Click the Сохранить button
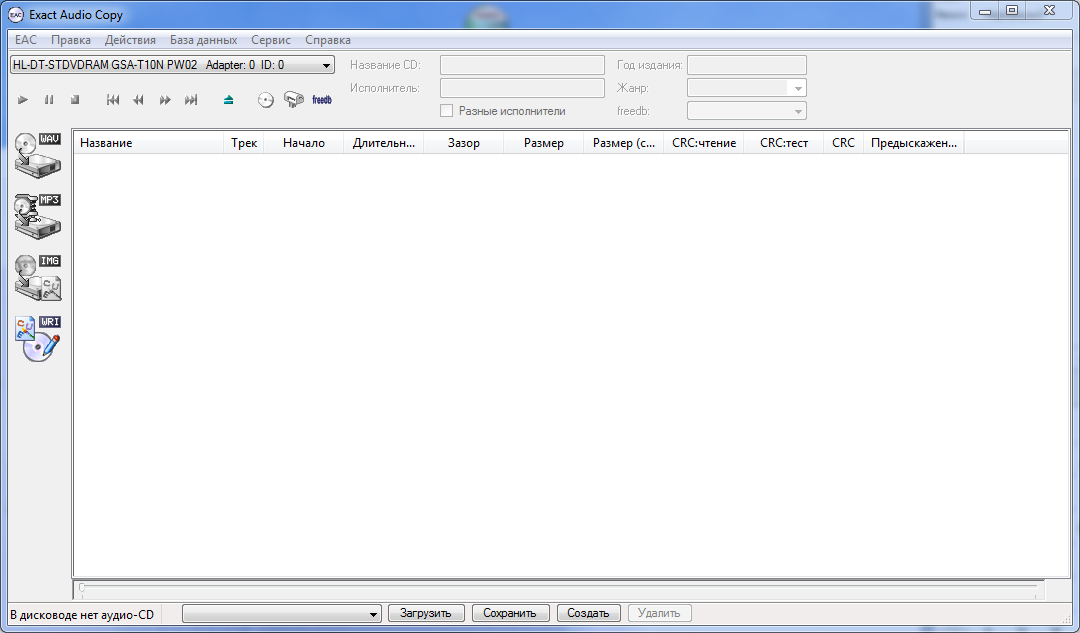Screen dimensions: 1080x633 coord(510,613)
